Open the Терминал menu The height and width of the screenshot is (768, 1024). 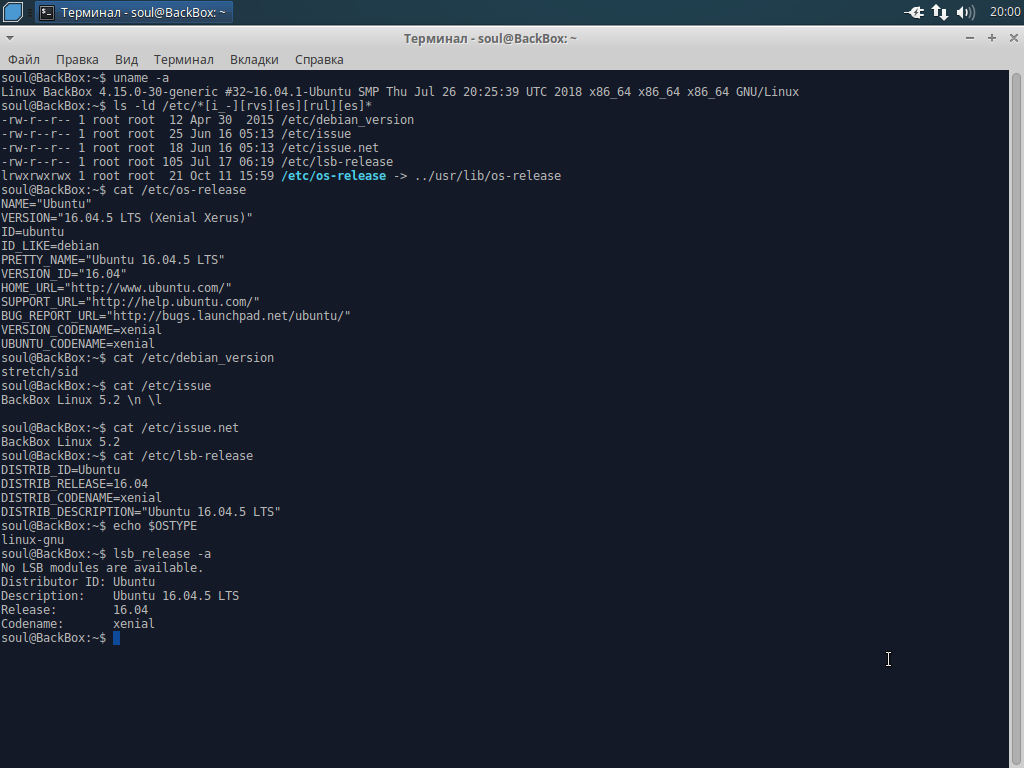184,59
